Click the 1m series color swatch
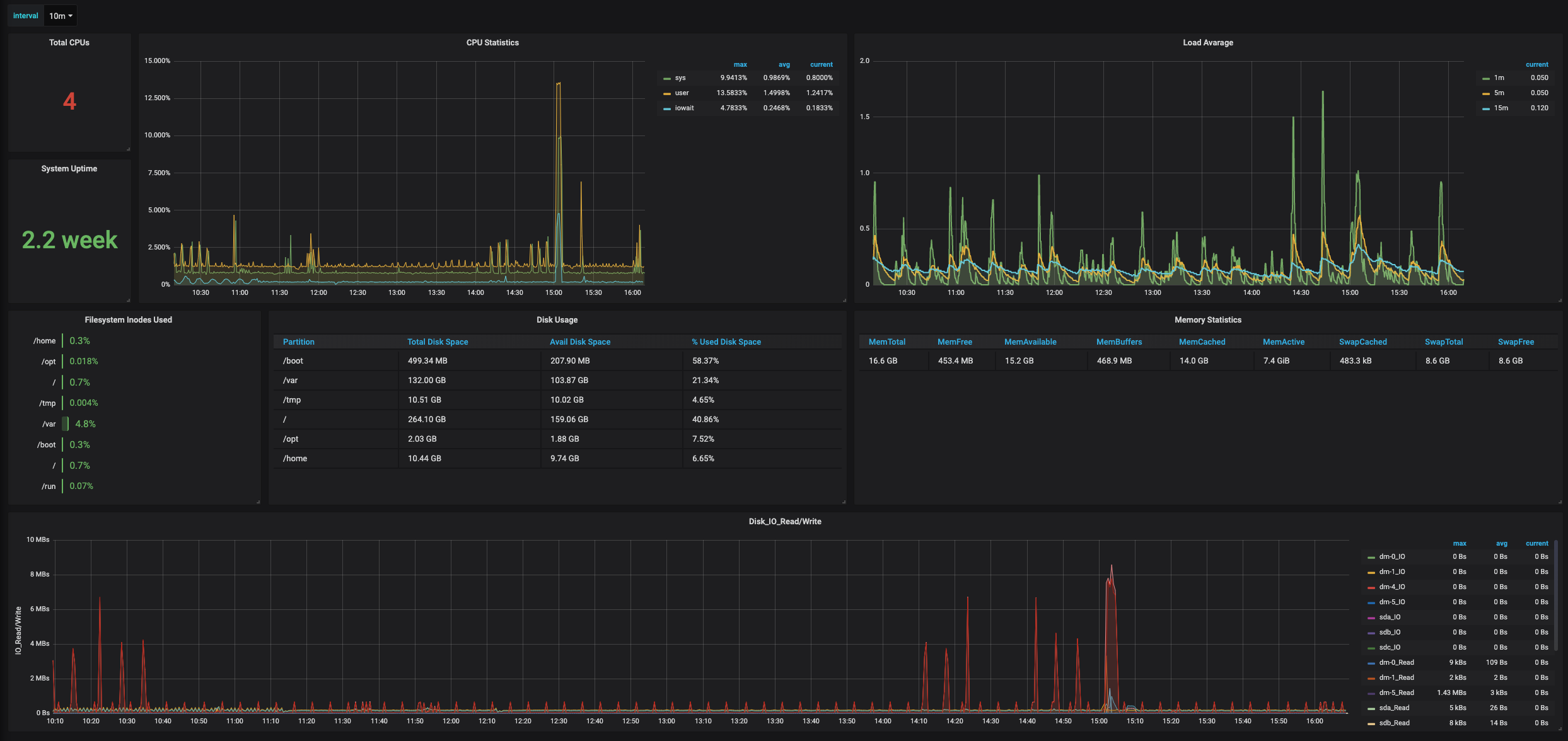 click(1485, 78)
